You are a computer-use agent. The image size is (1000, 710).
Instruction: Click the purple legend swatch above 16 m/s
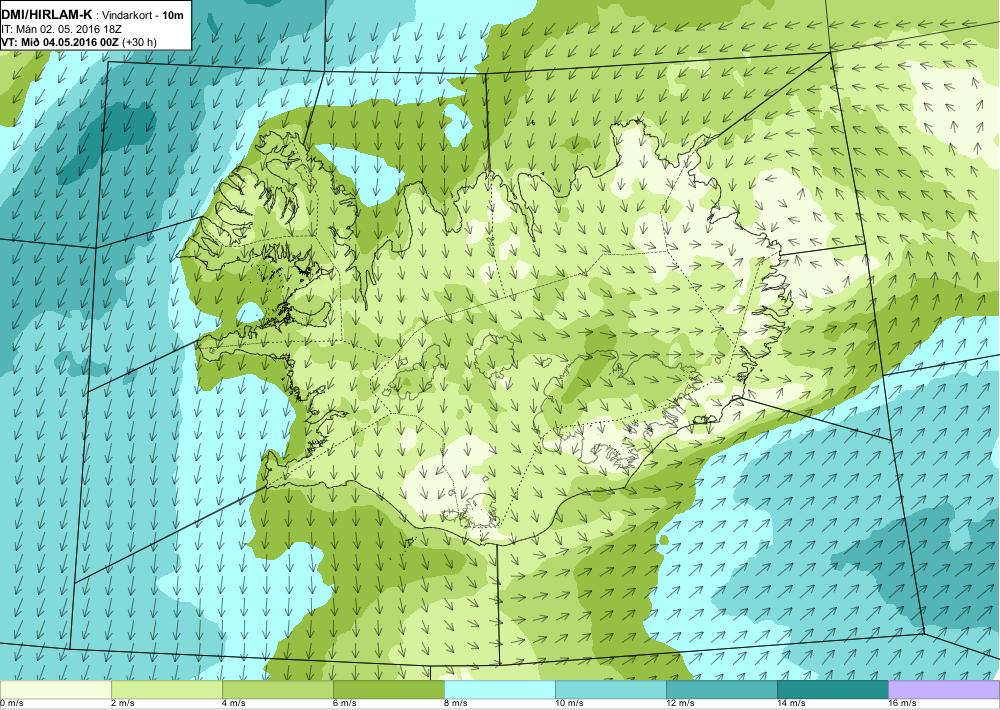(x=944, y=690)
